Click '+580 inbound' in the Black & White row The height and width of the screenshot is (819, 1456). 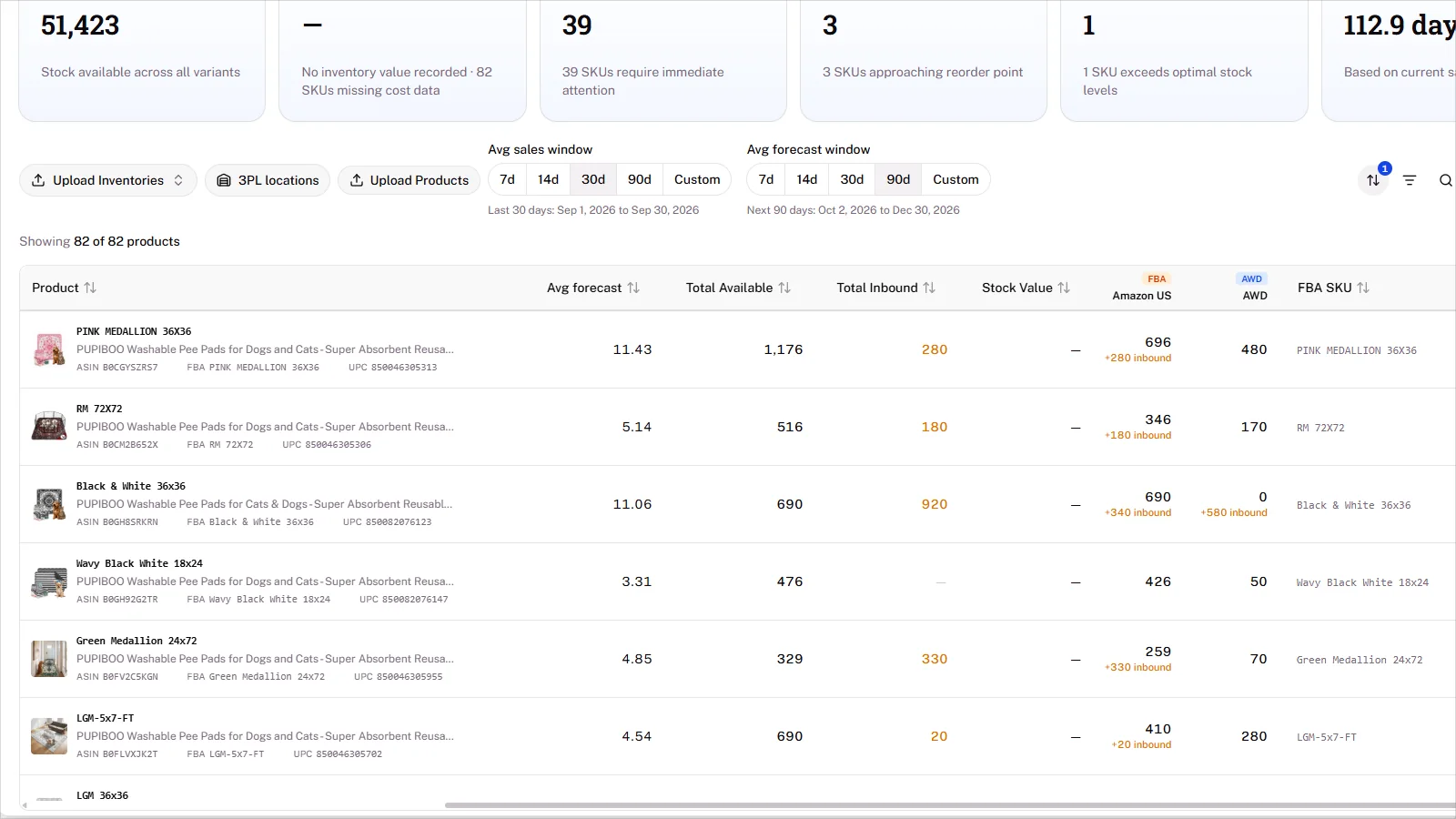[x=1233, y=513]
